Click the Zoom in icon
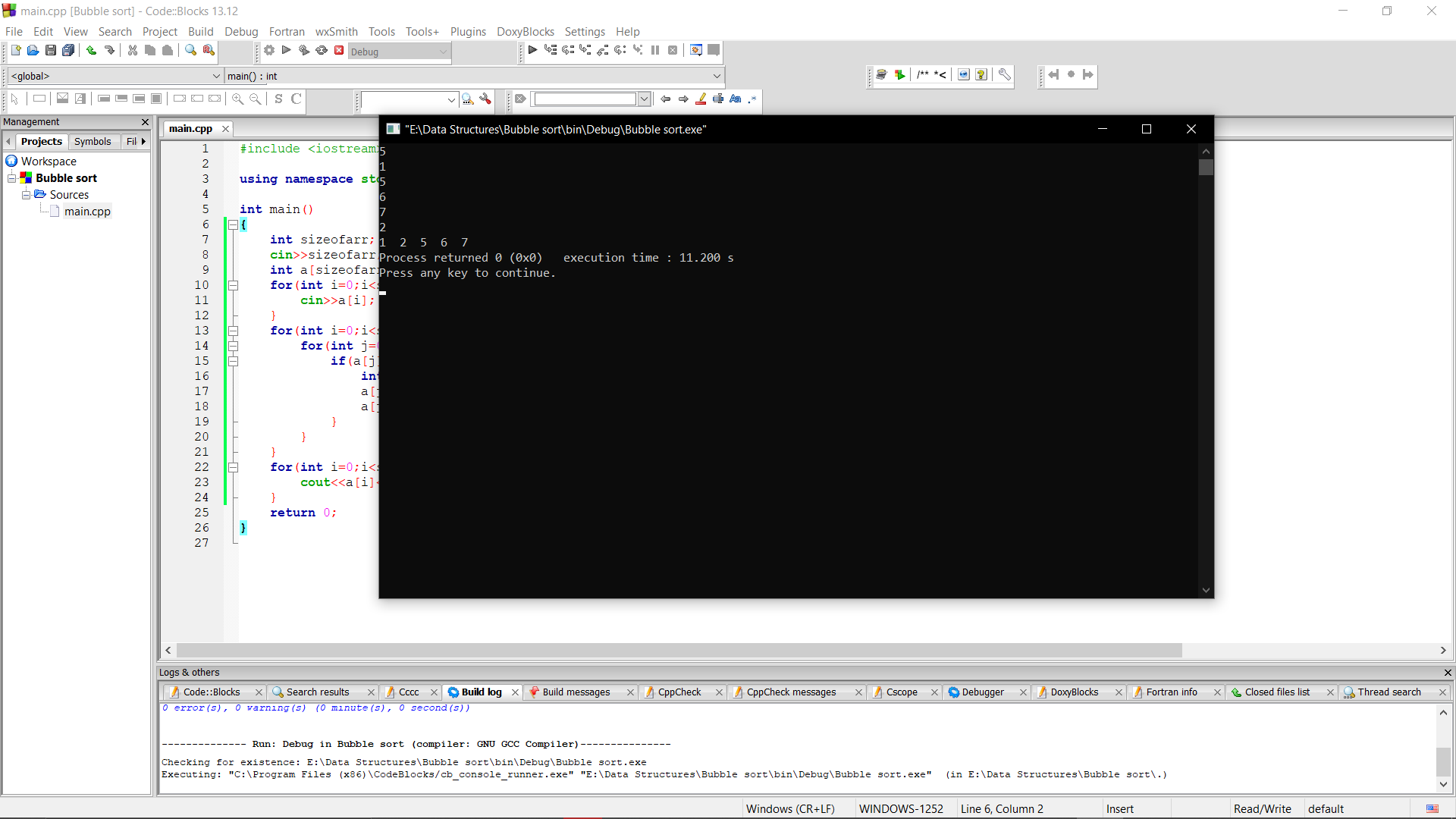Viewport: 1456px width, 819px height. click(237, 99)
